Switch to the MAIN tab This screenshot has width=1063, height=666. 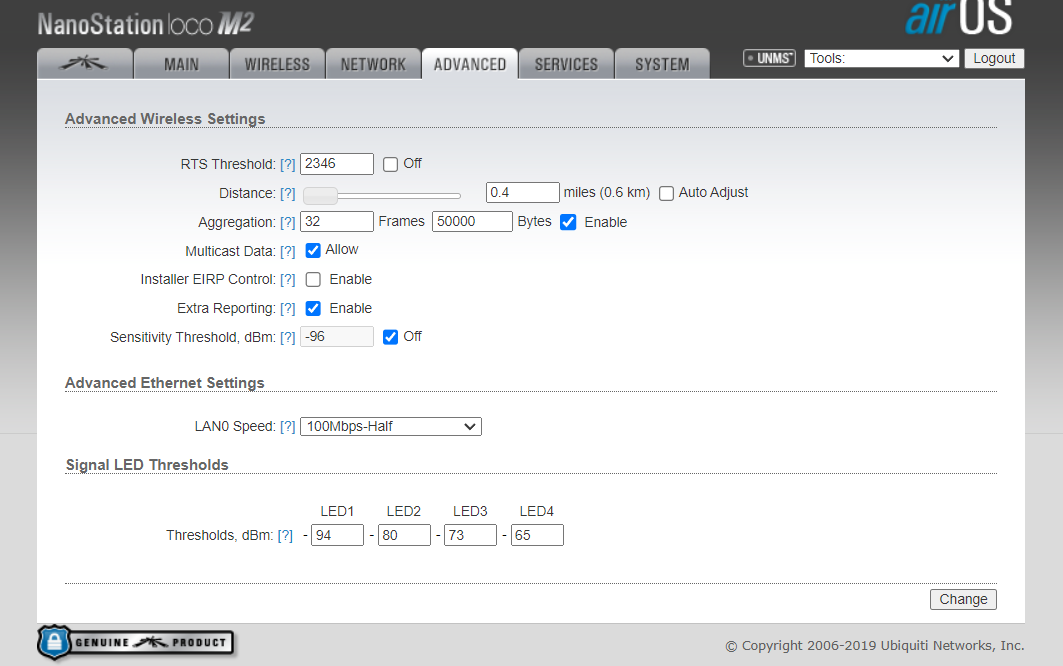[x=181, y=64]
